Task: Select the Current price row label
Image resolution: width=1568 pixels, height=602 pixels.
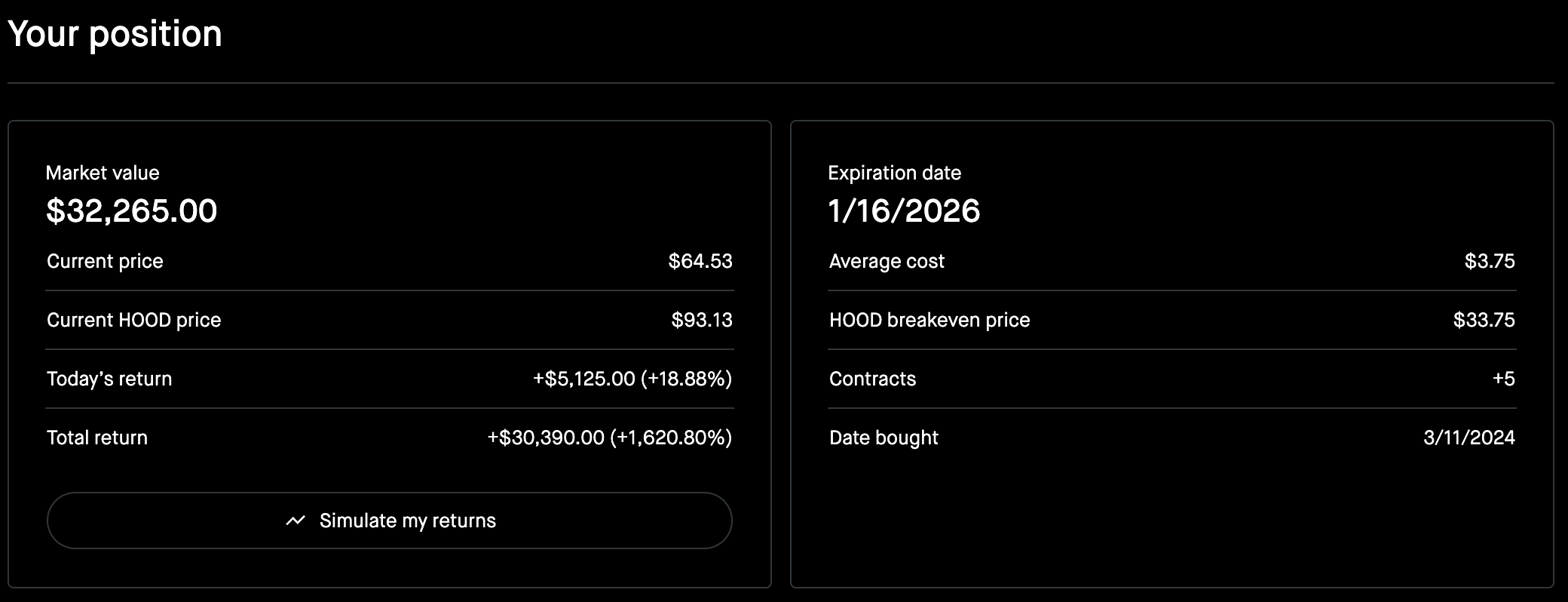Action: (105, 261)
